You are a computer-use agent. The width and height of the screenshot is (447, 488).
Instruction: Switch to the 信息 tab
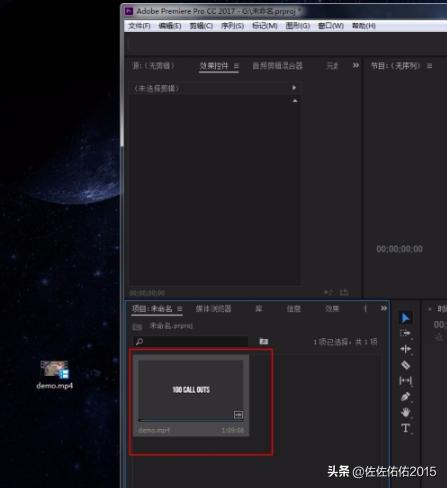[294, 309]
